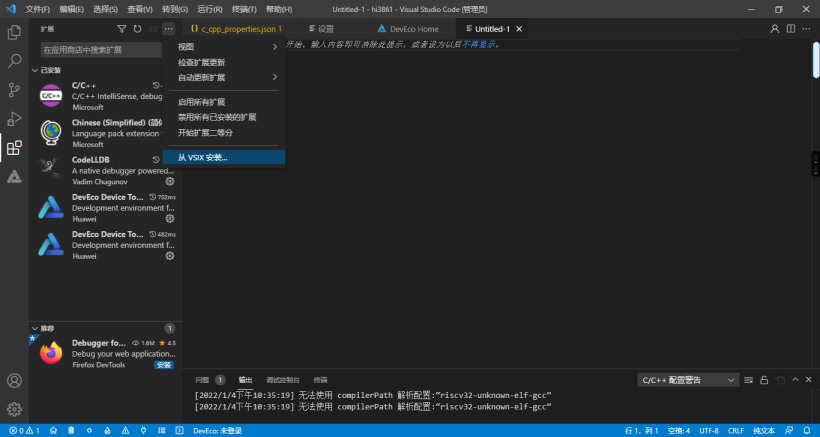Toggle output scroll lock icon
The height and width of the screenshot is (437, 820).
pos(764,380)
